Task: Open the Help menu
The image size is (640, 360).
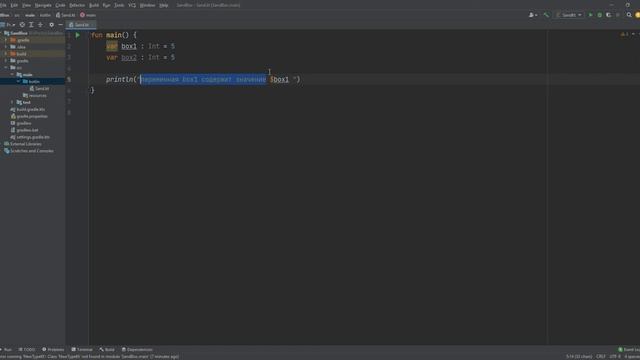Action: coord(164,5)
